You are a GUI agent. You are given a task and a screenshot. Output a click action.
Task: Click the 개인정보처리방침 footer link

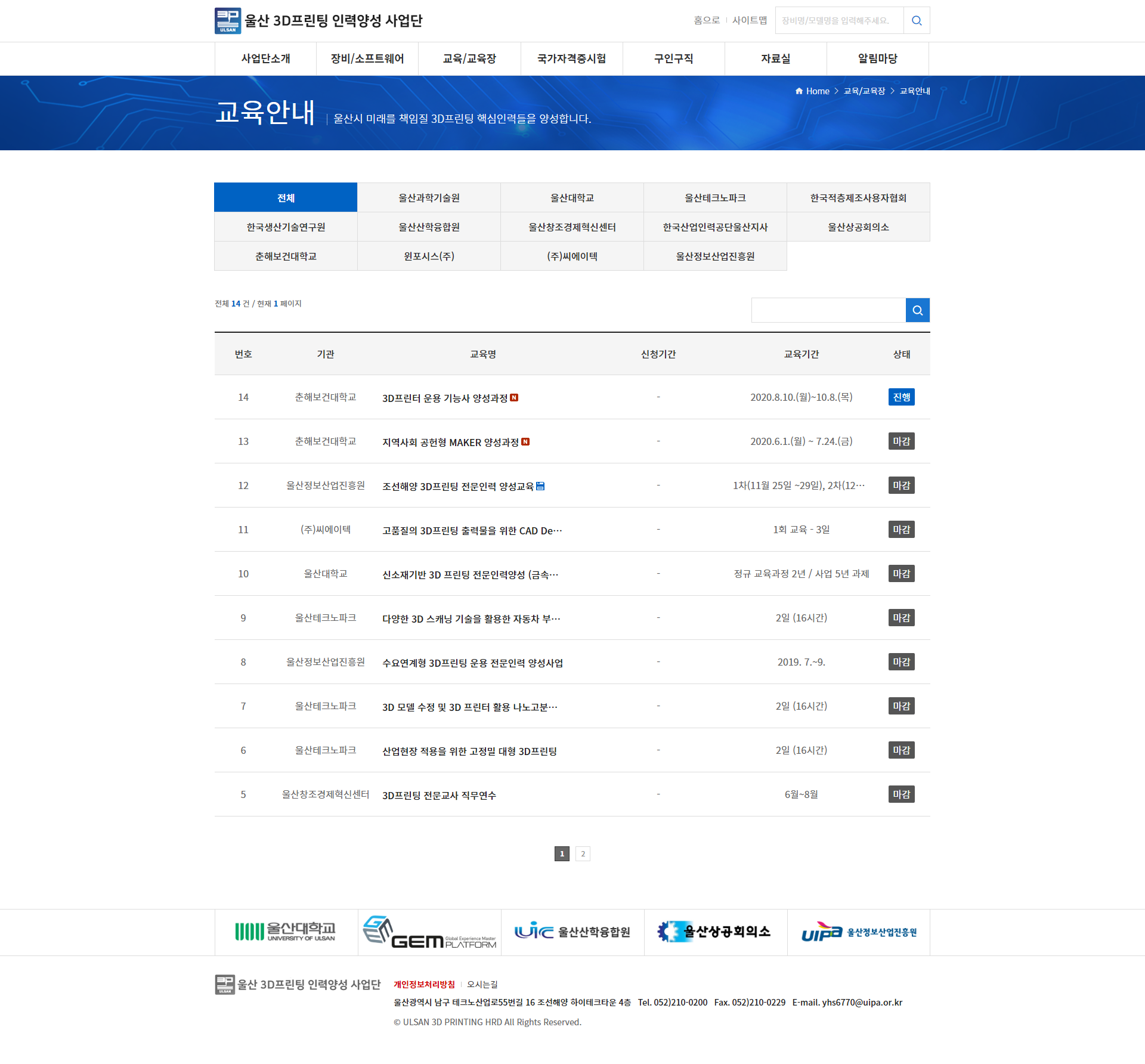[424, 985]
